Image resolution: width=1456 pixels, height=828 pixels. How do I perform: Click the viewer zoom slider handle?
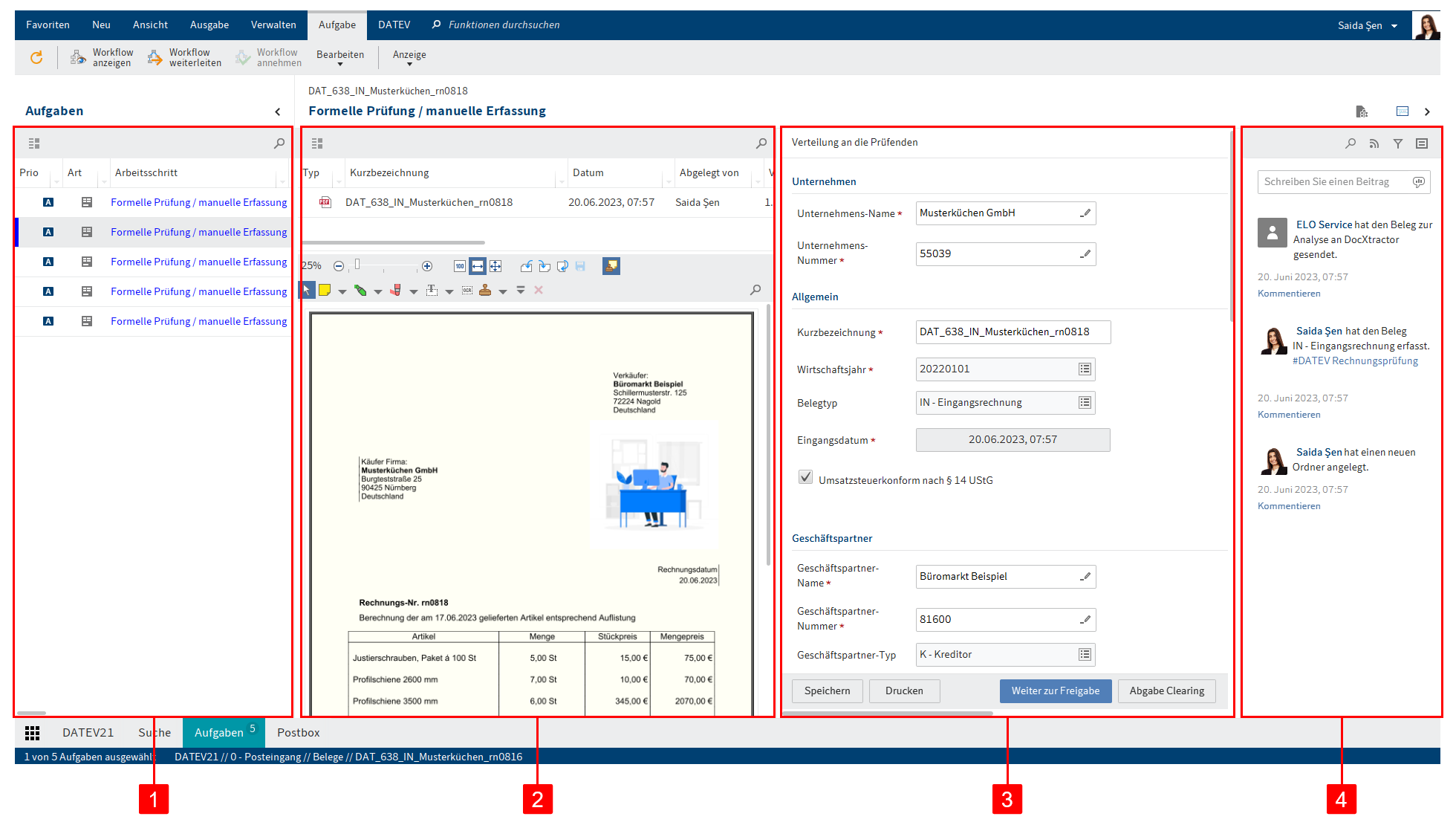point(357,265)
